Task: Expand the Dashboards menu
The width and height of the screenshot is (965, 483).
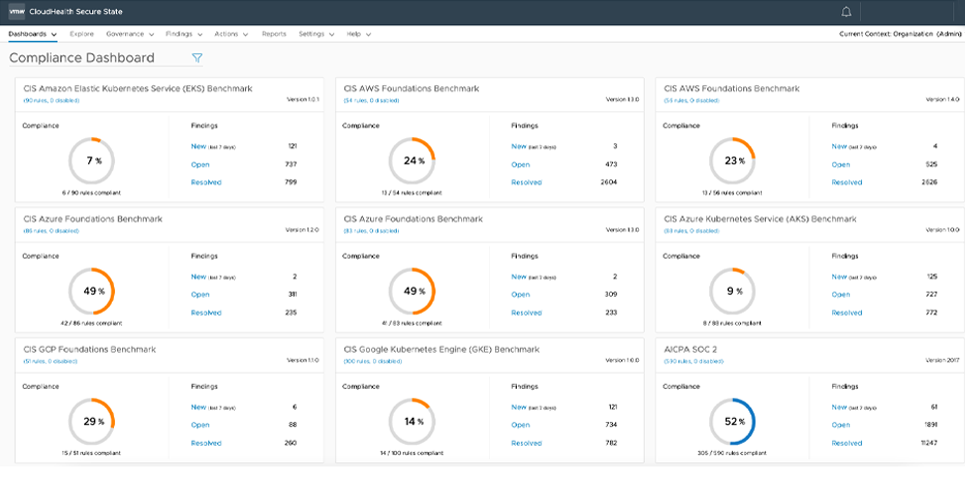Action: click(x=32, y=34)
